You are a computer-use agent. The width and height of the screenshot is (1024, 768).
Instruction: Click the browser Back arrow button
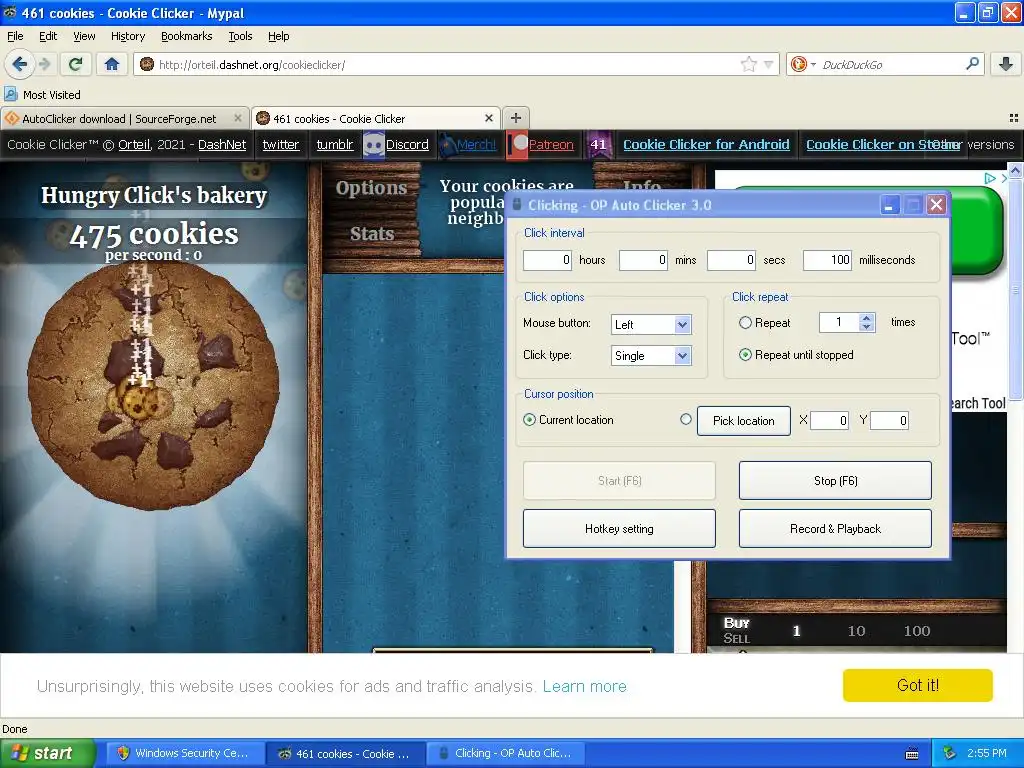pyautogui.click(x=19, y=64)
